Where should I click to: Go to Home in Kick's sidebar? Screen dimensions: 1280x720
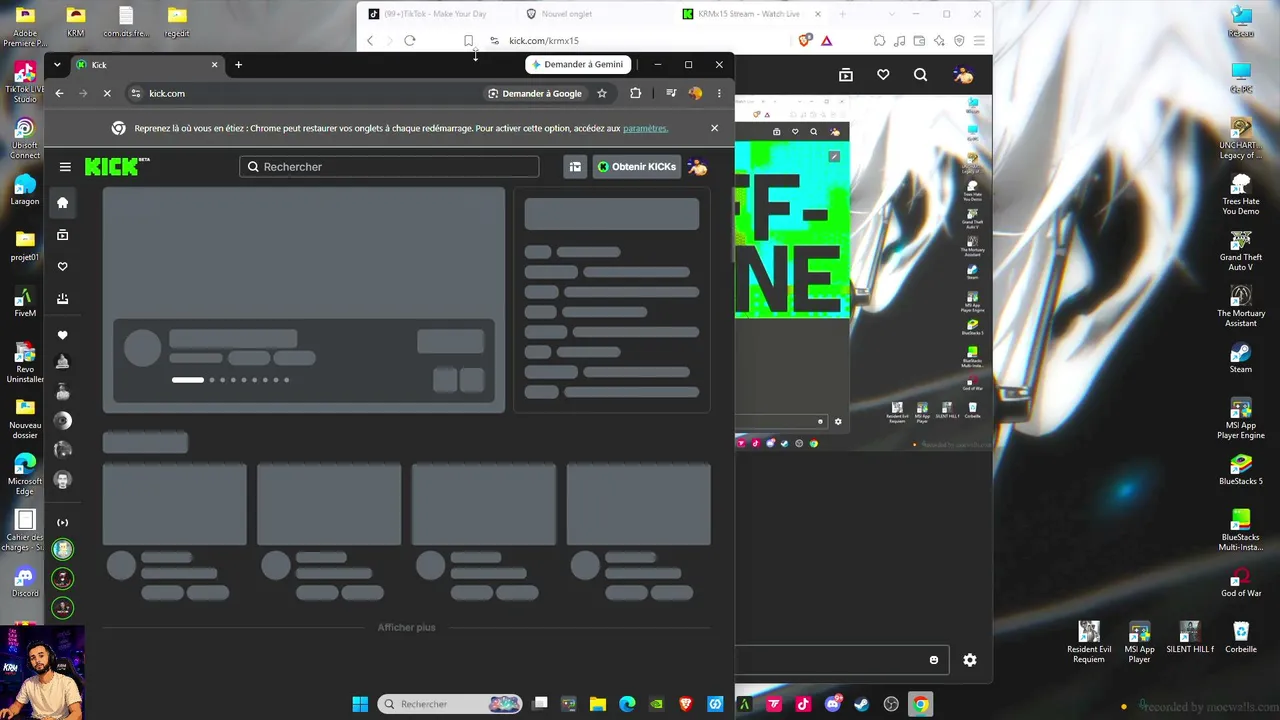pyautogui.click(x=62, y=203)
